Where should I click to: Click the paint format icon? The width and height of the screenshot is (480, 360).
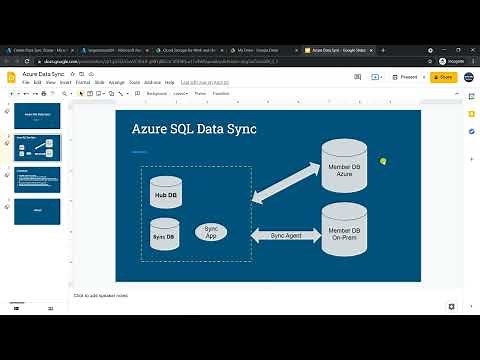(52, 94)
